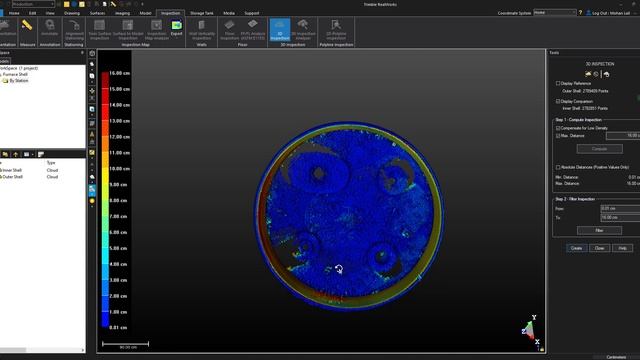
Task: Open the FF/FL Analysis (ASTM E1155) tool
Action: (253, 29)
